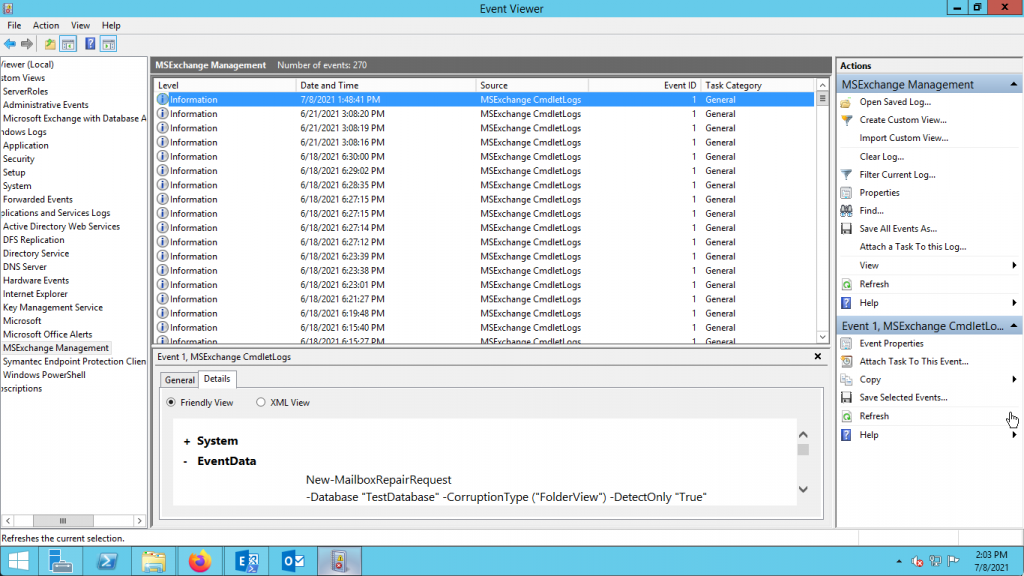
Task: Click the Forward arrow toolbar icon
Action: pos(27,44)
